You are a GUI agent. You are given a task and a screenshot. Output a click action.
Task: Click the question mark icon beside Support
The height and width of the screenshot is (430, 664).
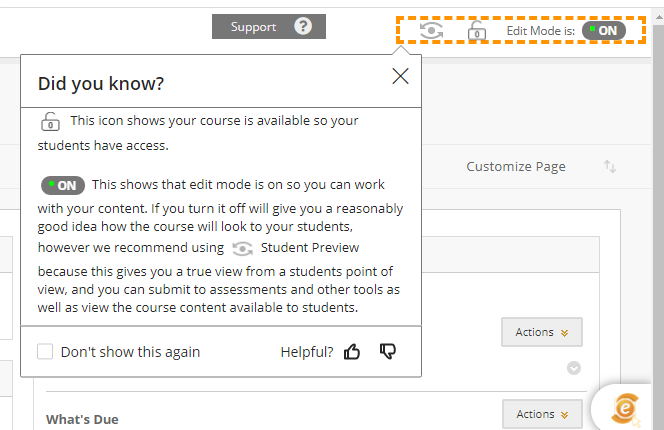click(303, 27)
